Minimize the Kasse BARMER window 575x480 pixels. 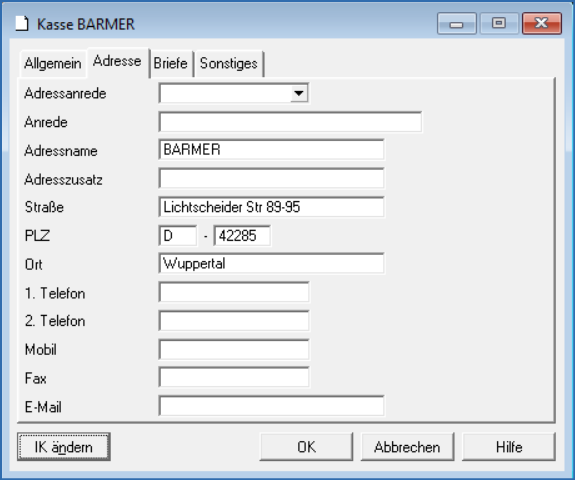point(457,23)
